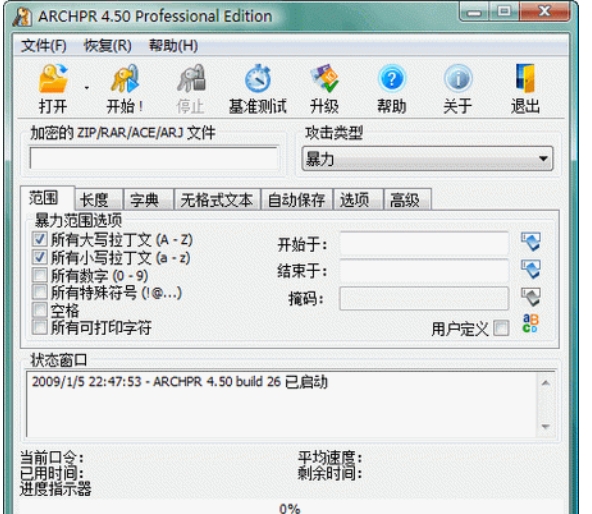Switch to the 自动保存 tab
Screen dimensions: 592x514
coord(296,200)
